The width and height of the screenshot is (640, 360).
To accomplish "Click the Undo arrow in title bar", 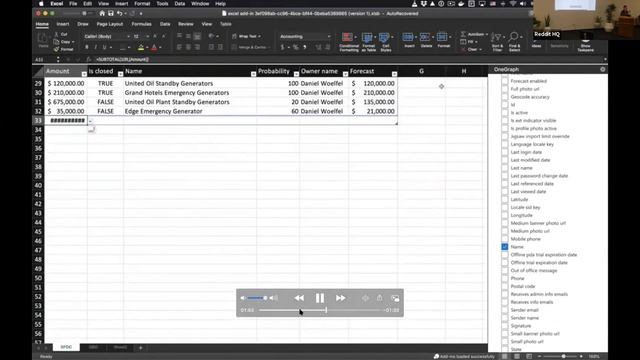I will click(120, 13).
